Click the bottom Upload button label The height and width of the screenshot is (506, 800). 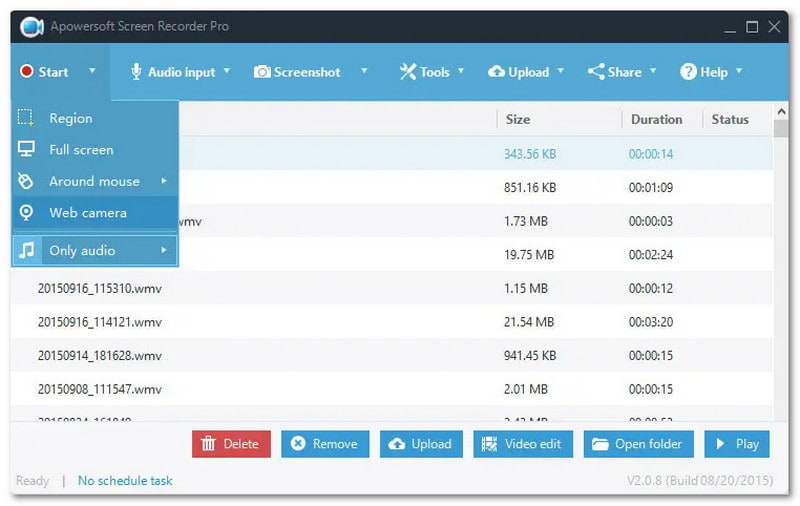[431, 444]
